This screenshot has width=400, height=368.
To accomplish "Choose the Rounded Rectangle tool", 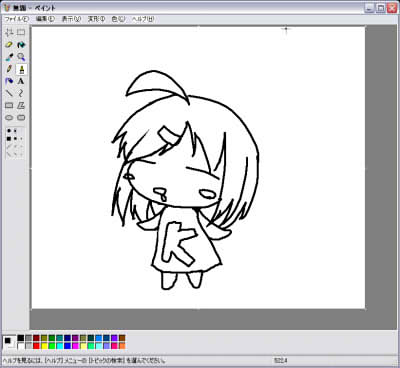I will [x=21, y=118].
